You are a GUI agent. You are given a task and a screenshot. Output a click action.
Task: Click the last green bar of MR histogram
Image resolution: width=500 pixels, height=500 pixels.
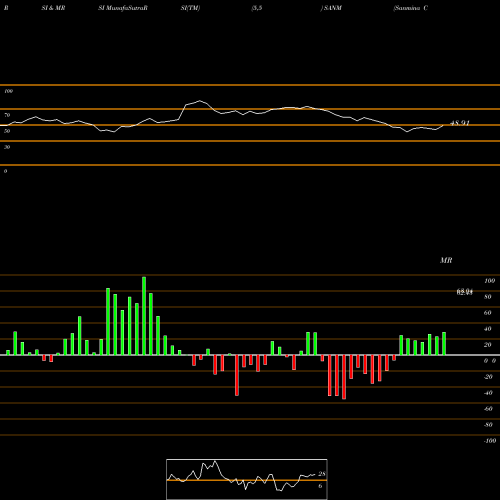[x=444, y=343]
